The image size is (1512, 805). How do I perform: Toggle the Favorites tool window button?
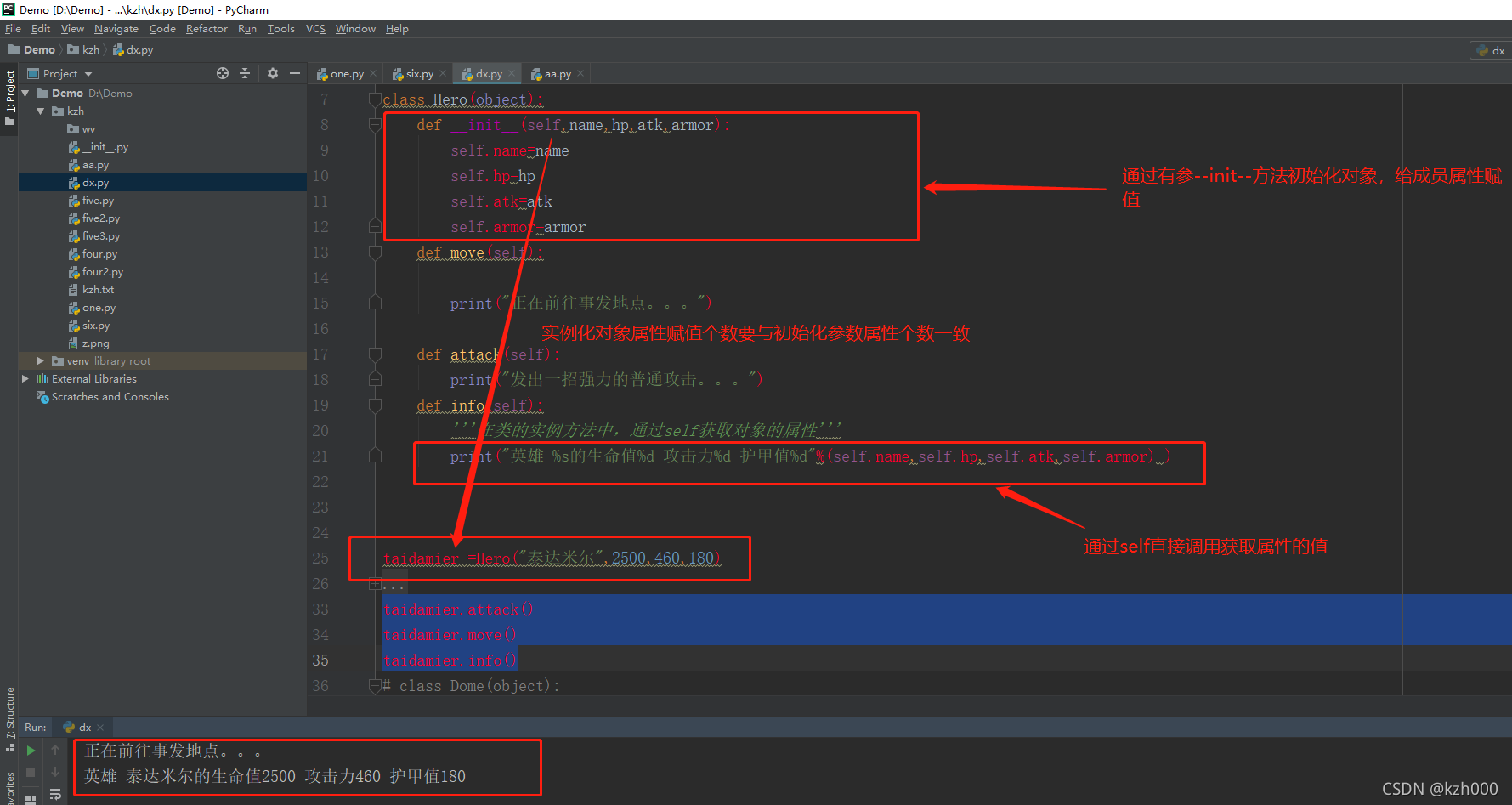click(x=10, y=787)
